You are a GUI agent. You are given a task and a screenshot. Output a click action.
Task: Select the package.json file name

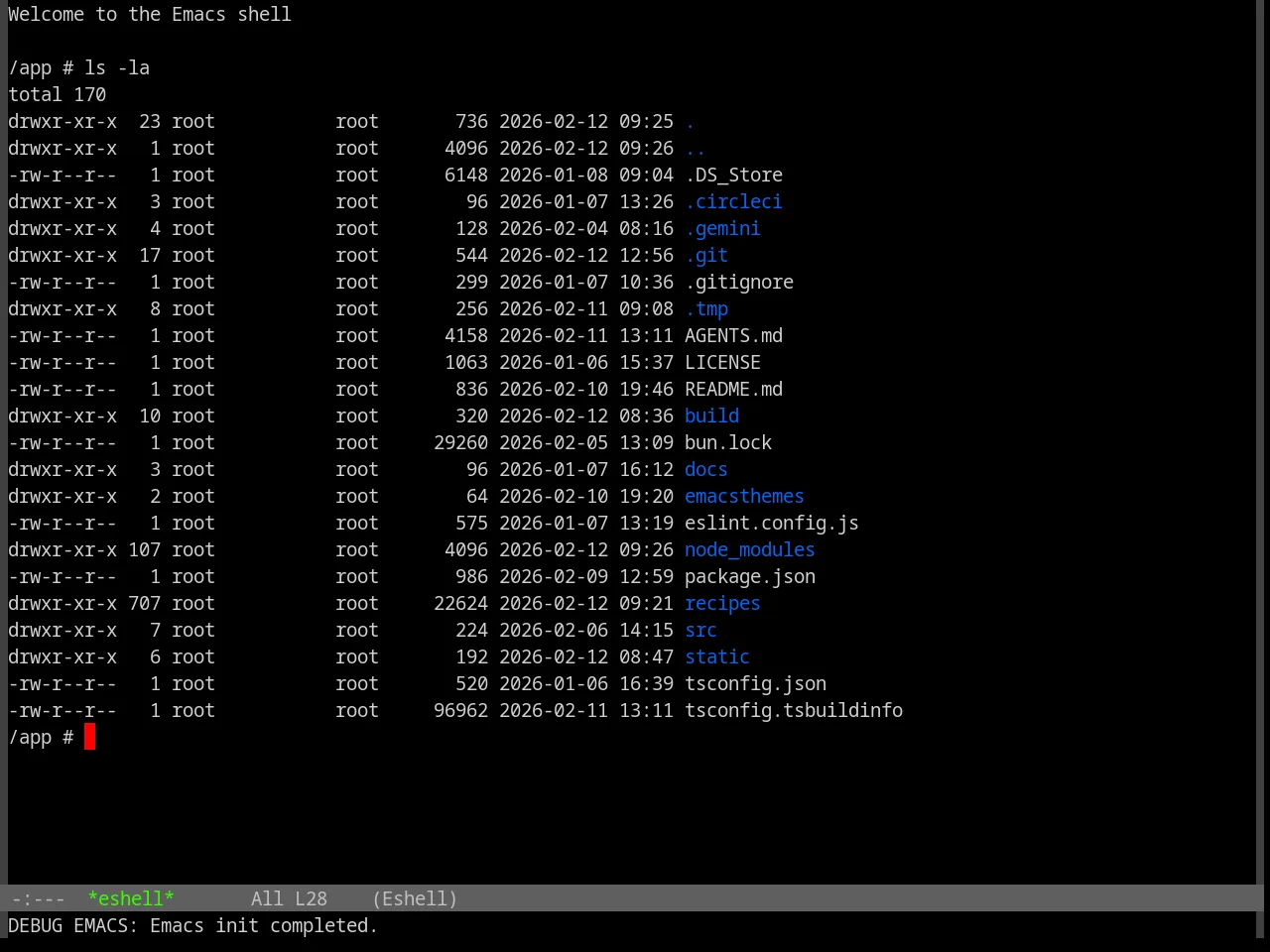750,576
